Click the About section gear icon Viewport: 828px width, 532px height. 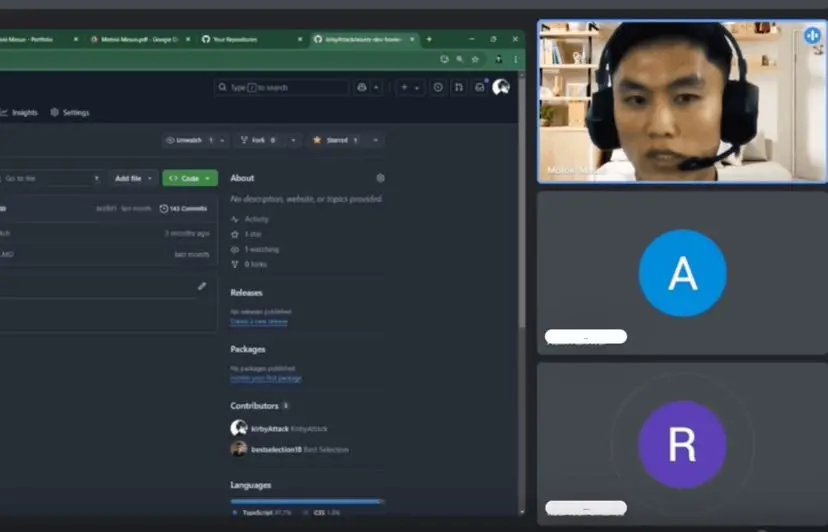tap(380, 178)
